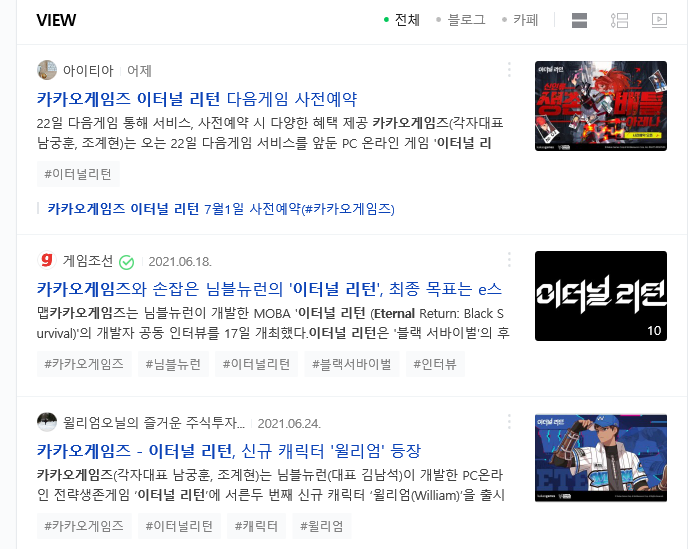The height and width of the screenshot is (549, 688).
Task: Select the 전체 filter option
Action: pos(402,20)
